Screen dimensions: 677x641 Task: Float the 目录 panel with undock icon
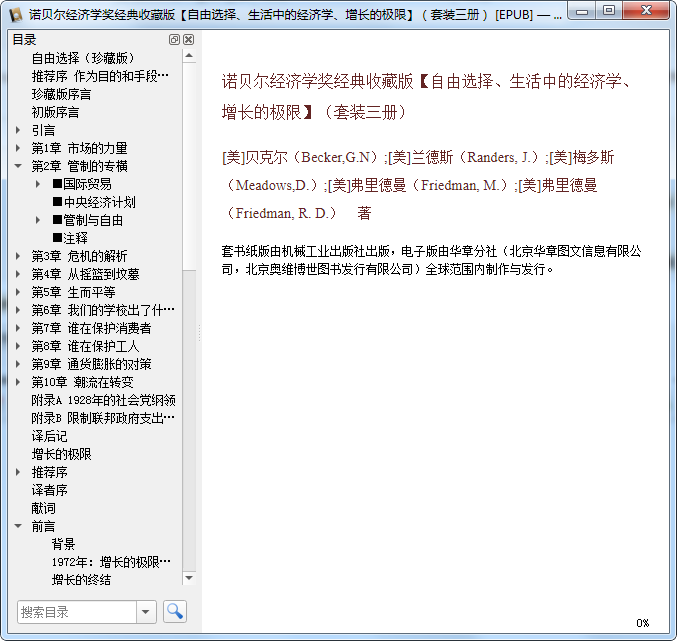(174, 40)
